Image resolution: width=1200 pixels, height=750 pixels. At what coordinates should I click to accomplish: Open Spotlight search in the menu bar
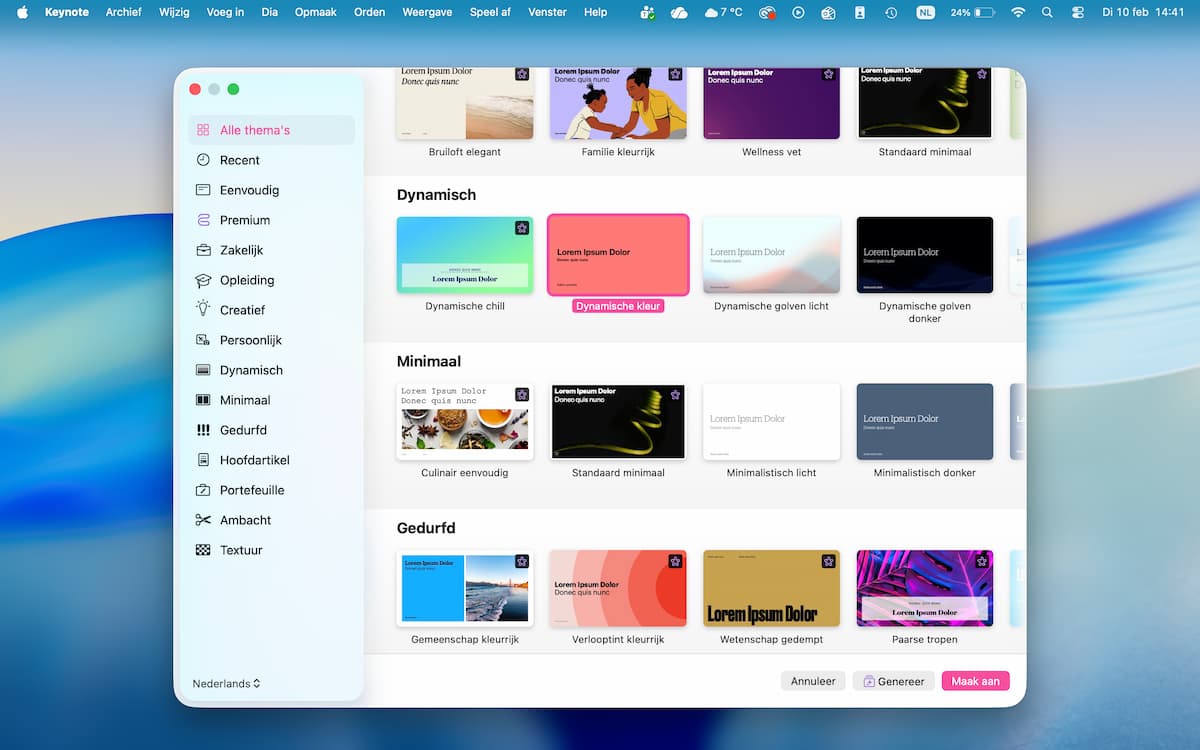click(1047, 12)
